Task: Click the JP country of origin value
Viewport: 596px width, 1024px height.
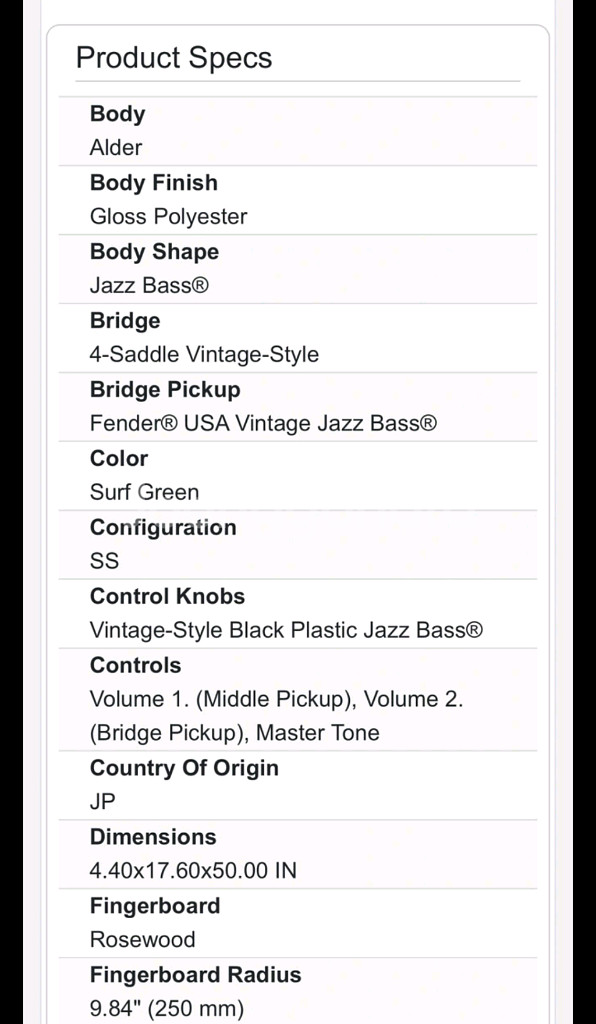Action: click(x=102, y=801)
